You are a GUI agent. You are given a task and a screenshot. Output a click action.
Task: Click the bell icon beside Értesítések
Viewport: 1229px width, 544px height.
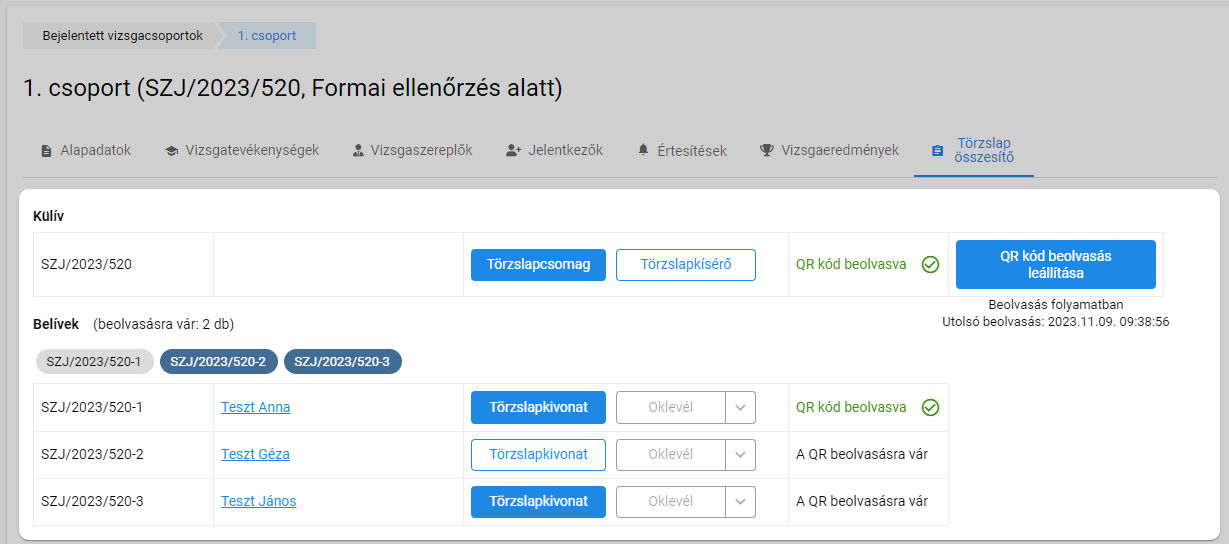click(644, 150)
